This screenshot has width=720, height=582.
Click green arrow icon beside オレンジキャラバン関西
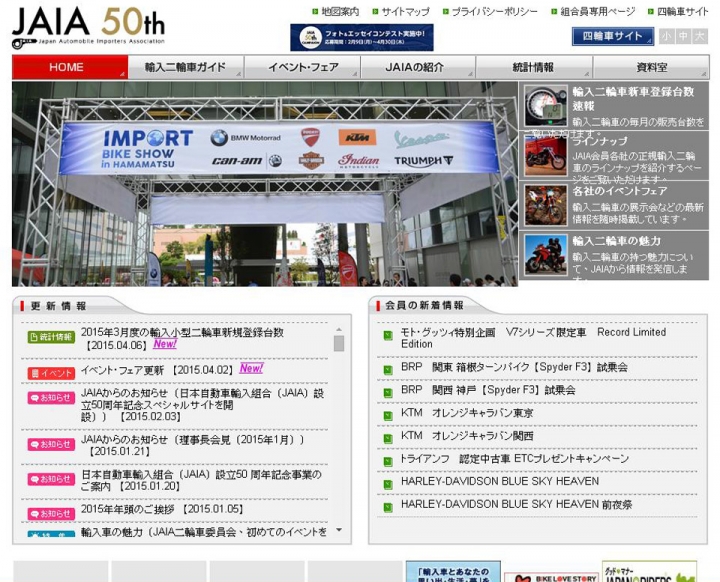coord(388,439)
